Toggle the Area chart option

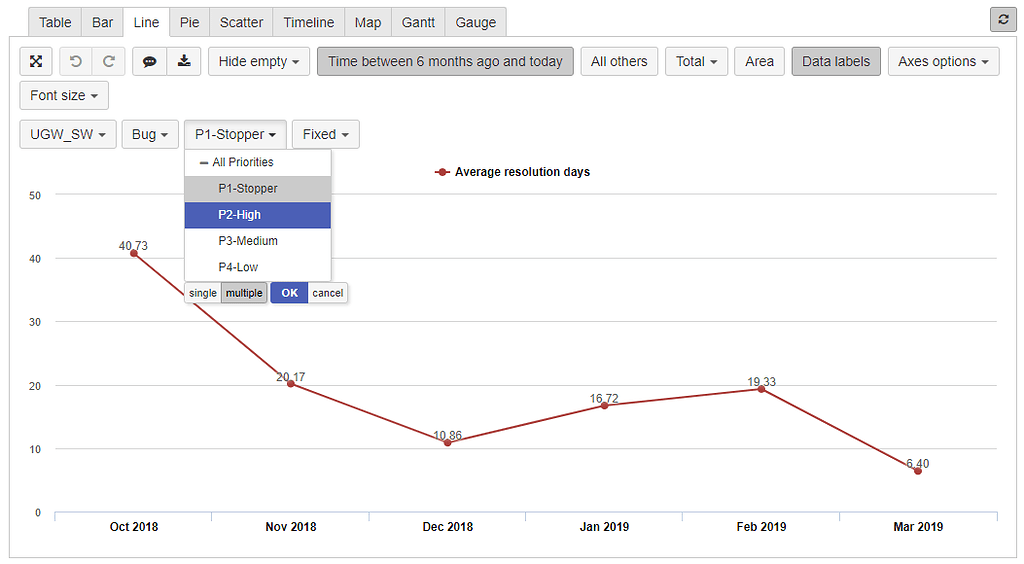tap(759, 62)
